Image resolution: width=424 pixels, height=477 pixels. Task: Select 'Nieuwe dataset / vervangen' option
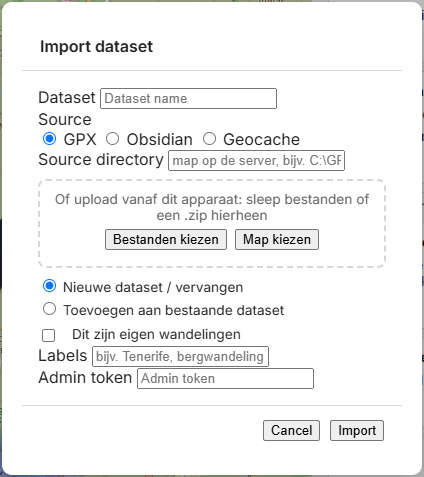pyautogui.click(x=49, y=286)
